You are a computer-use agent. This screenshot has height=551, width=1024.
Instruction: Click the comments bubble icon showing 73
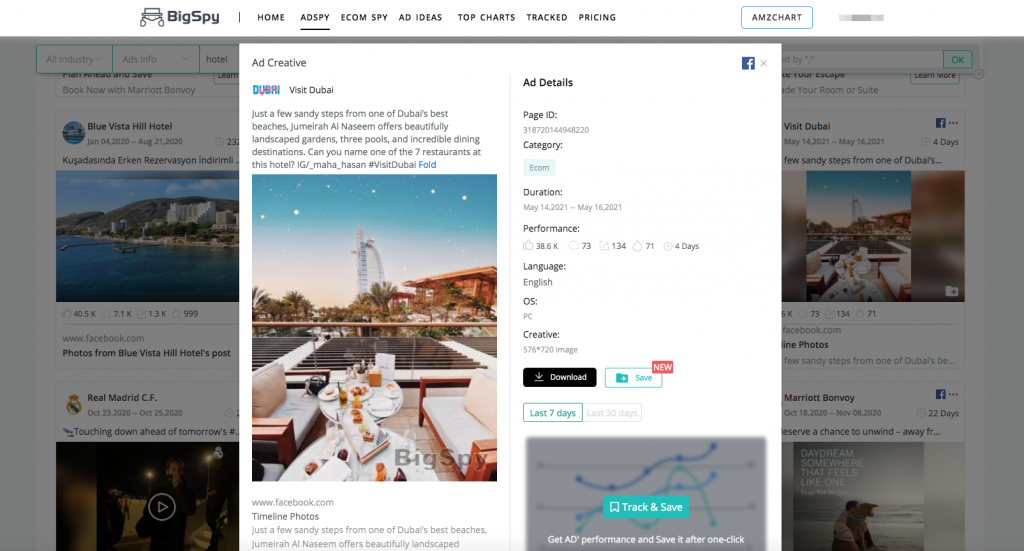tap(573, 246)
